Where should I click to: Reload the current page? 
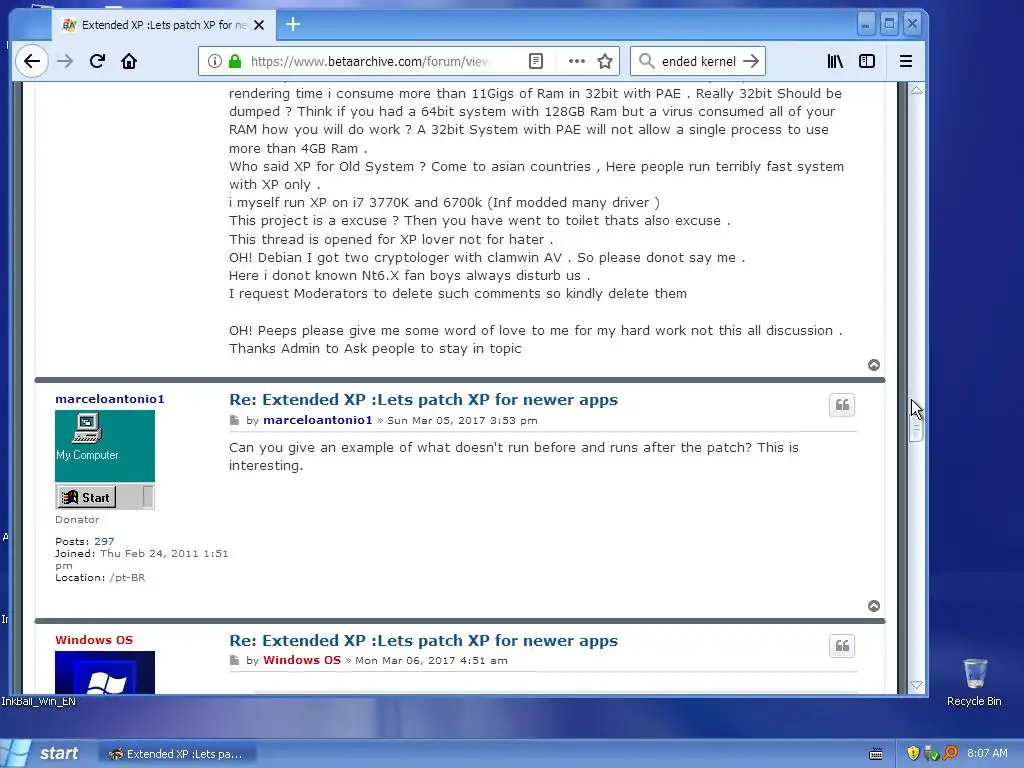click(x=97, y=61)
